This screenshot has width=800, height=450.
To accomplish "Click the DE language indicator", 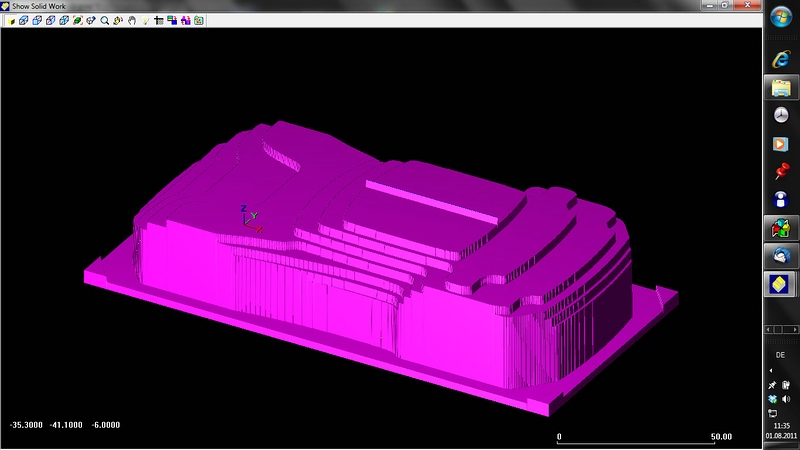I will 780,355.
